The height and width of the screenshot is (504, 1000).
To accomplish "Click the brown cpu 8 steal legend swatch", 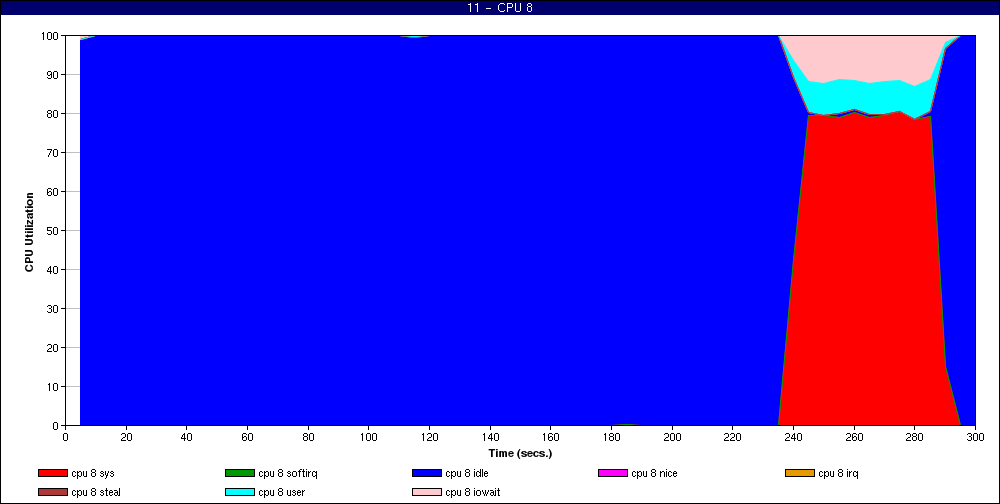I will pyautogui.click(x=53, y=493).
